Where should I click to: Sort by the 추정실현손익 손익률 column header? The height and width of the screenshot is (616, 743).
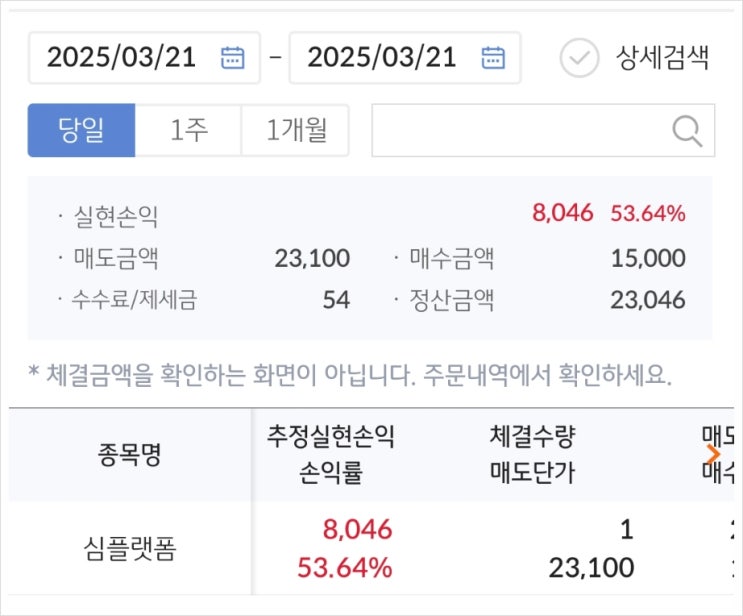331,455
